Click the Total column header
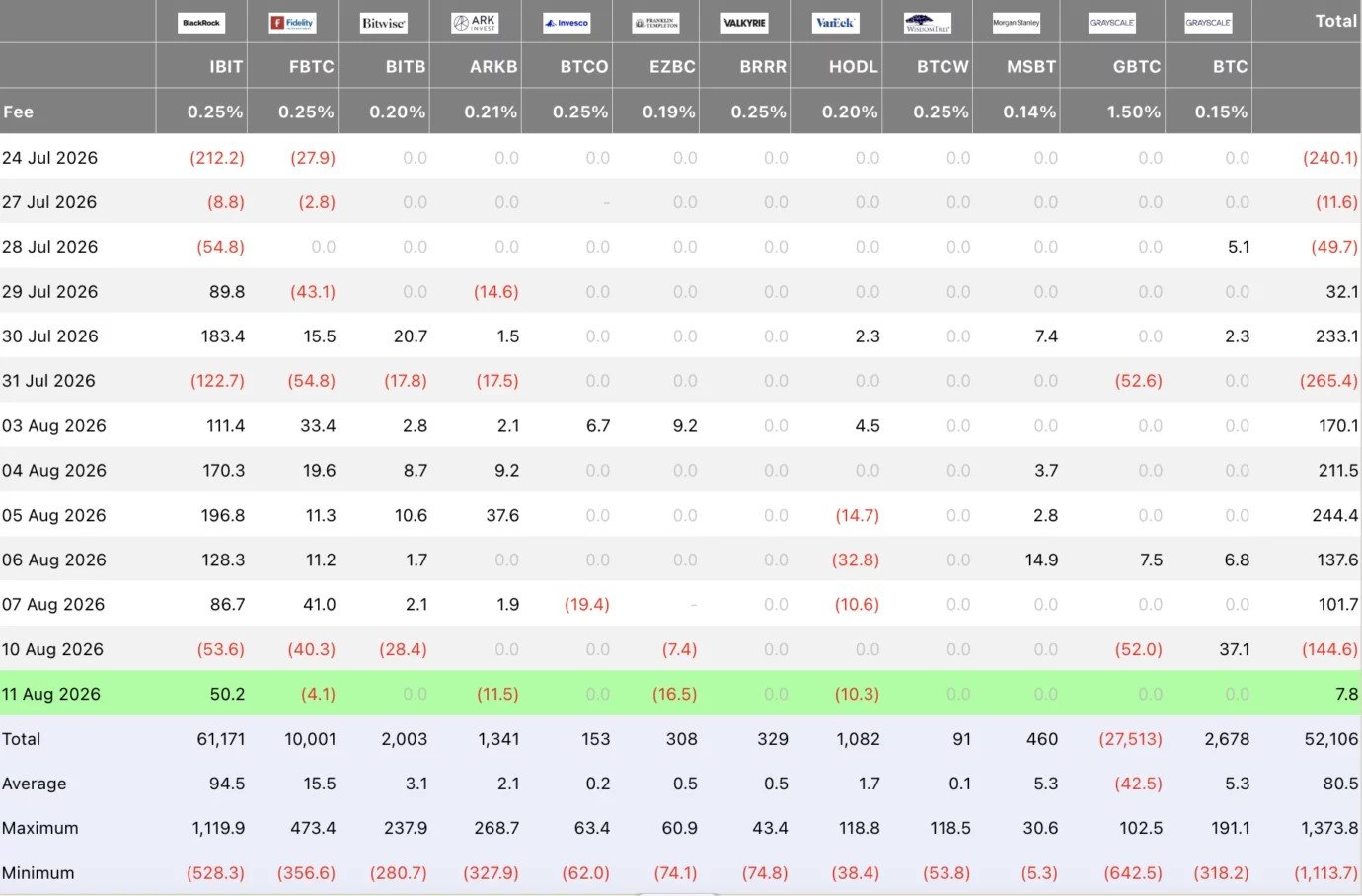Image resolution: width=1362 pixels, height=896 pixels. tap(1335, 21)
